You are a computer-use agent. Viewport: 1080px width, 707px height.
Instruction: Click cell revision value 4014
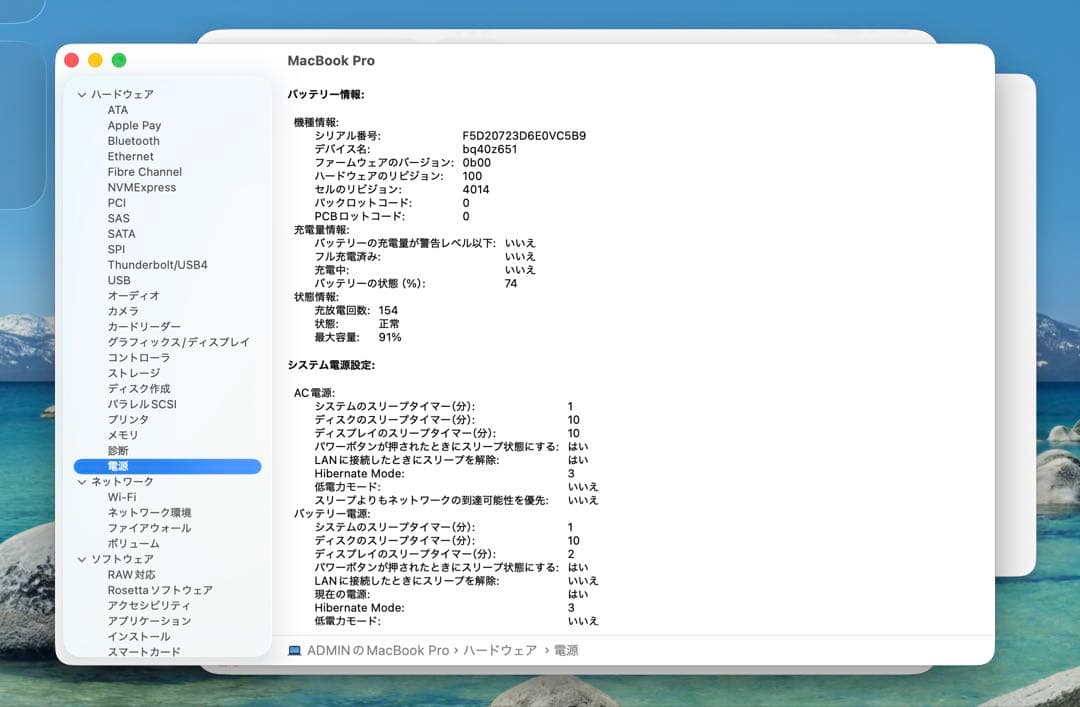click(x=476, y=189)
